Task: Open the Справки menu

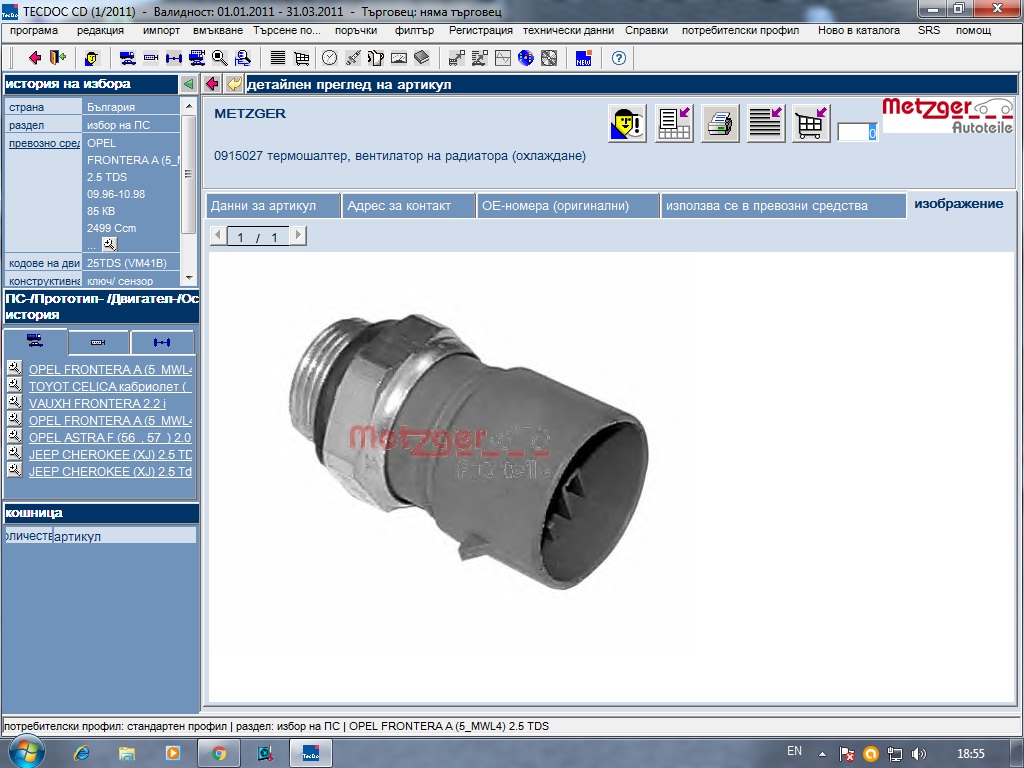Action: click(647, 30)
